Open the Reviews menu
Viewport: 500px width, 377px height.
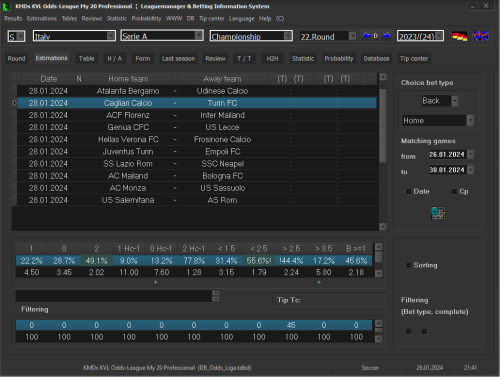(x=92, y=19)
